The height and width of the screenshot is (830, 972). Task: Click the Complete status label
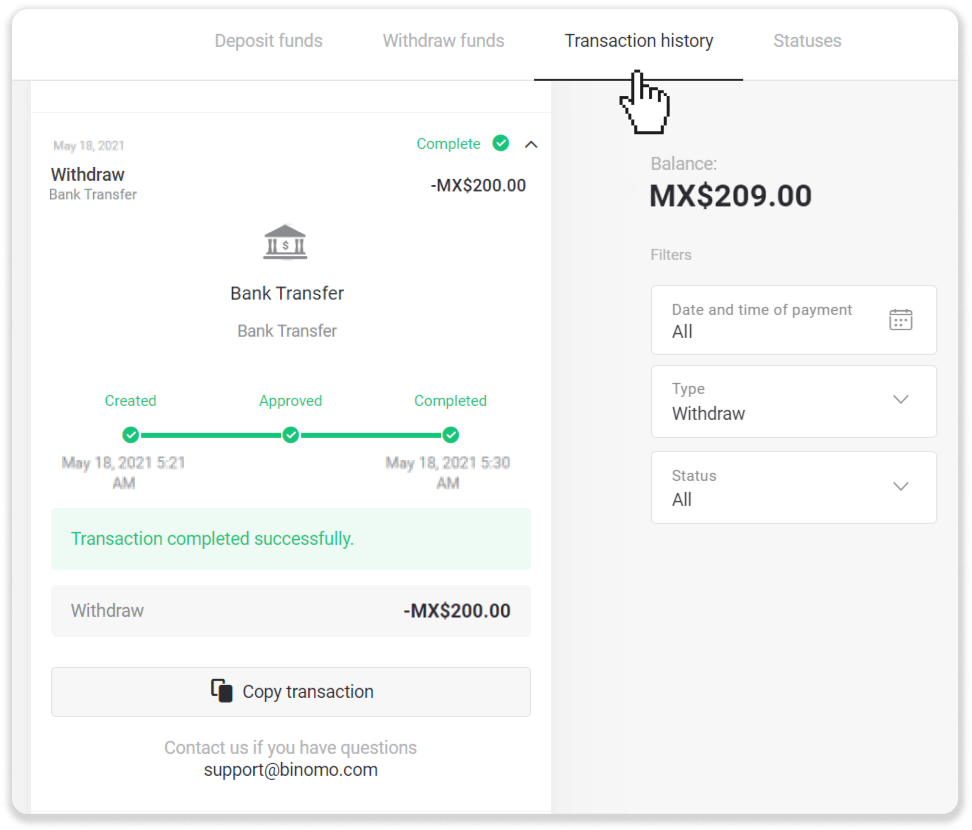[448, 144]
